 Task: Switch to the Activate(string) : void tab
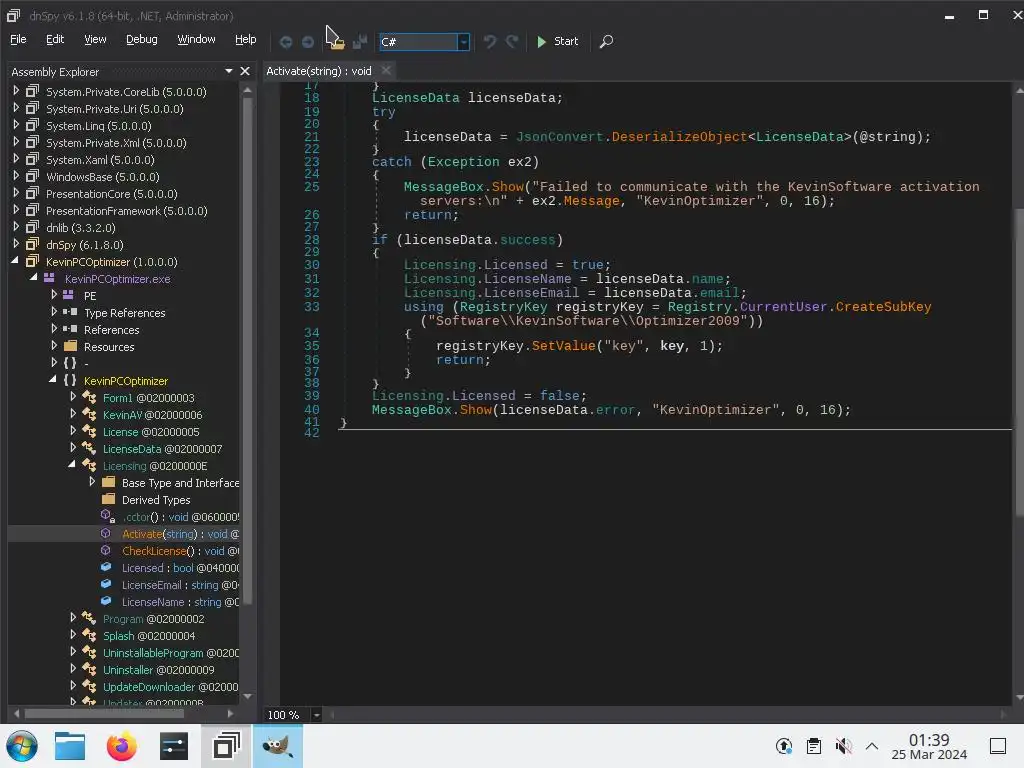(319, 71)
